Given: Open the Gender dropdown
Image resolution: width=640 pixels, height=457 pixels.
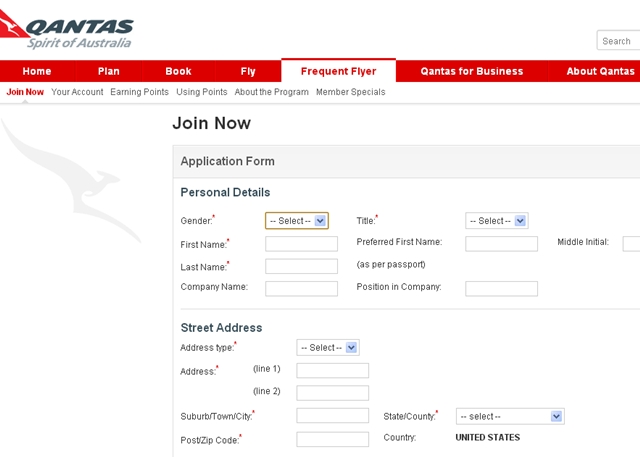Looking at the screenshot, I should (x=297, y=221).
